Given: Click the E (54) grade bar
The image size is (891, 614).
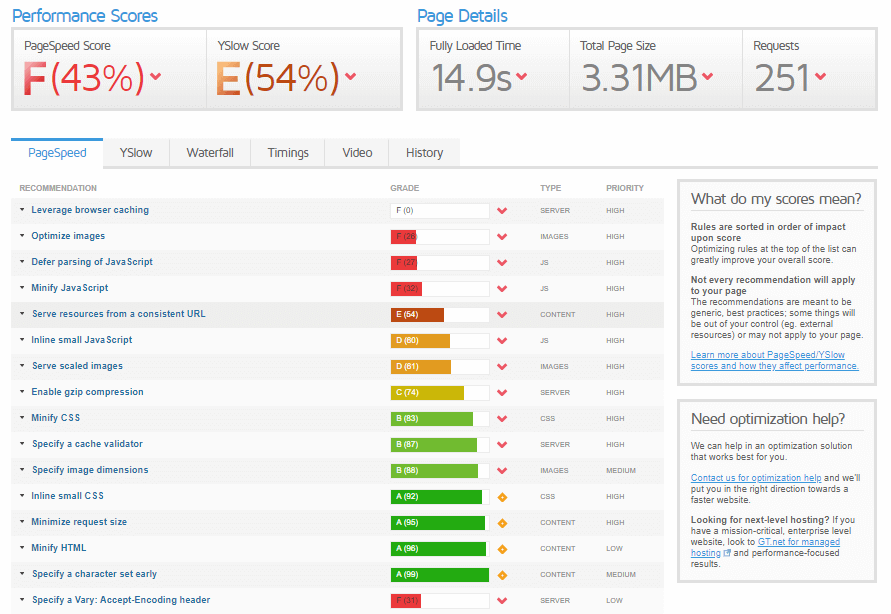Looking at the screenshot, I should tap(440, 315).
